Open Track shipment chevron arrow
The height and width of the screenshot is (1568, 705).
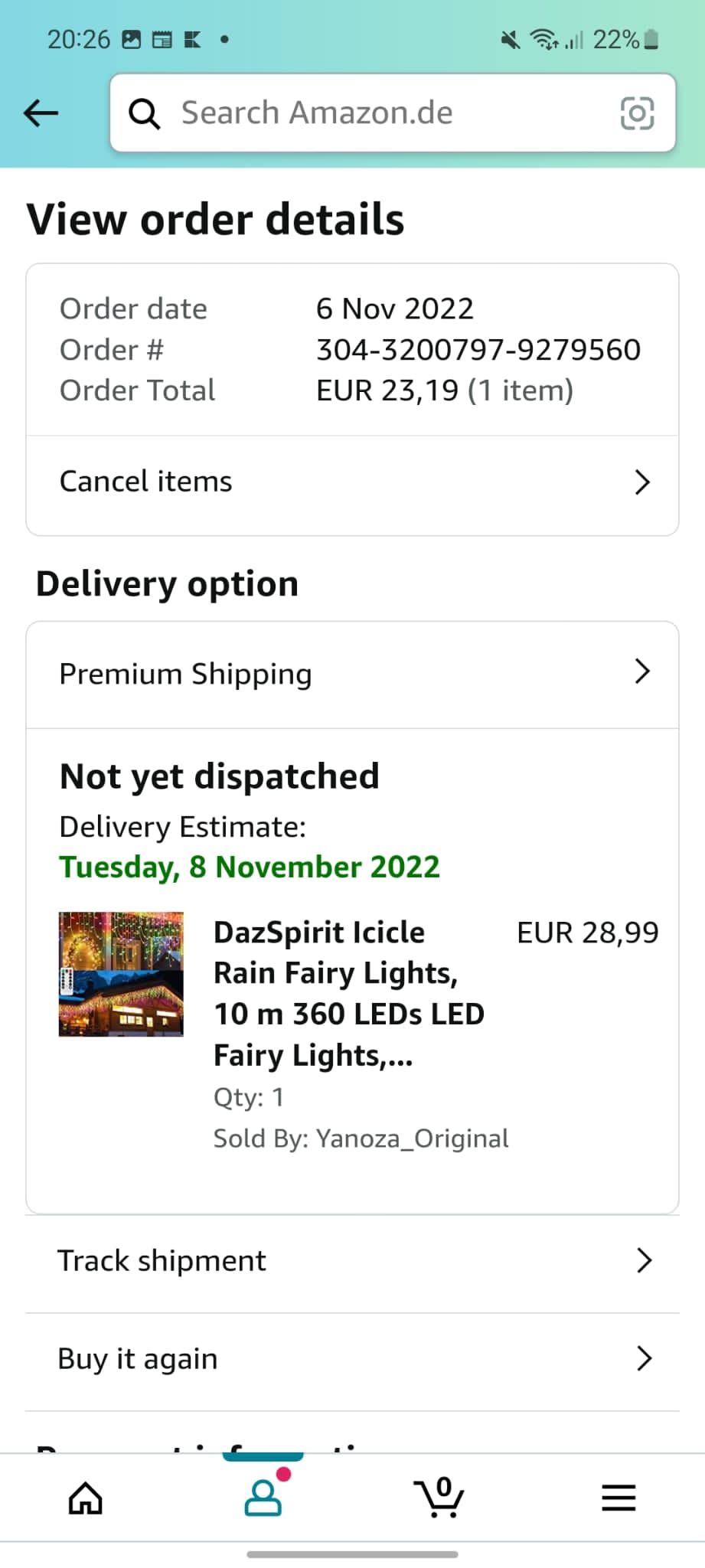pos(644,1260)
